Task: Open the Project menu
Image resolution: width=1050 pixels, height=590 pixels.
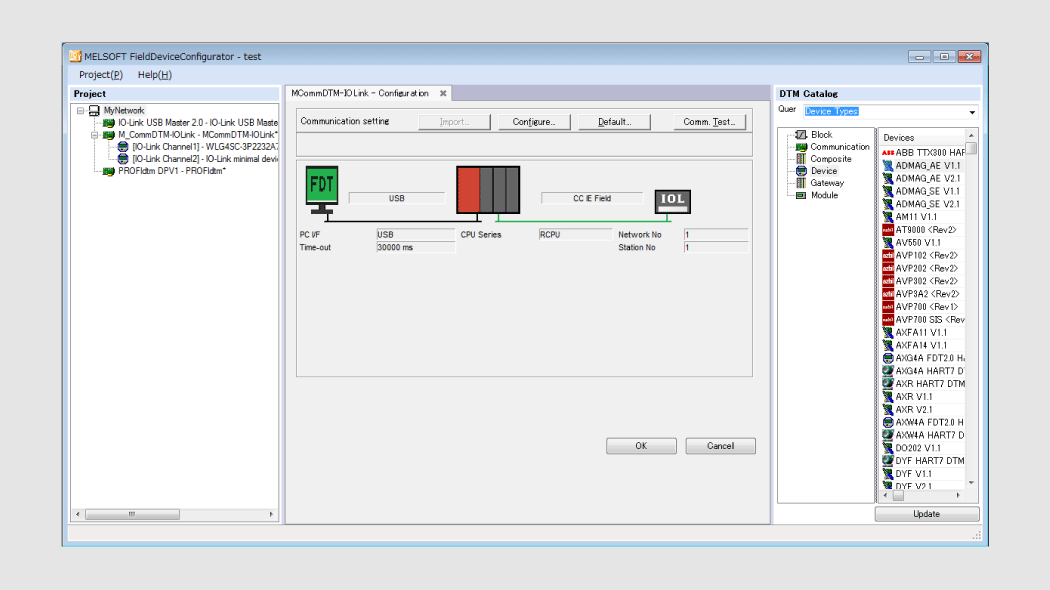Action: [100, 75]
